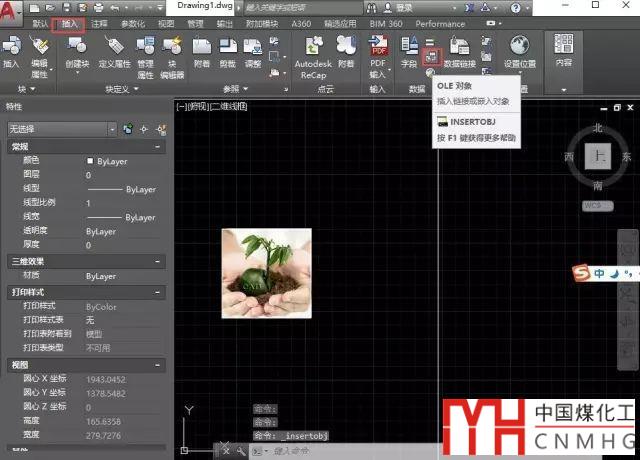640x460 pixels.
Task: Open the 插入 ribbon tab
Action: click(x=69, y=22)
